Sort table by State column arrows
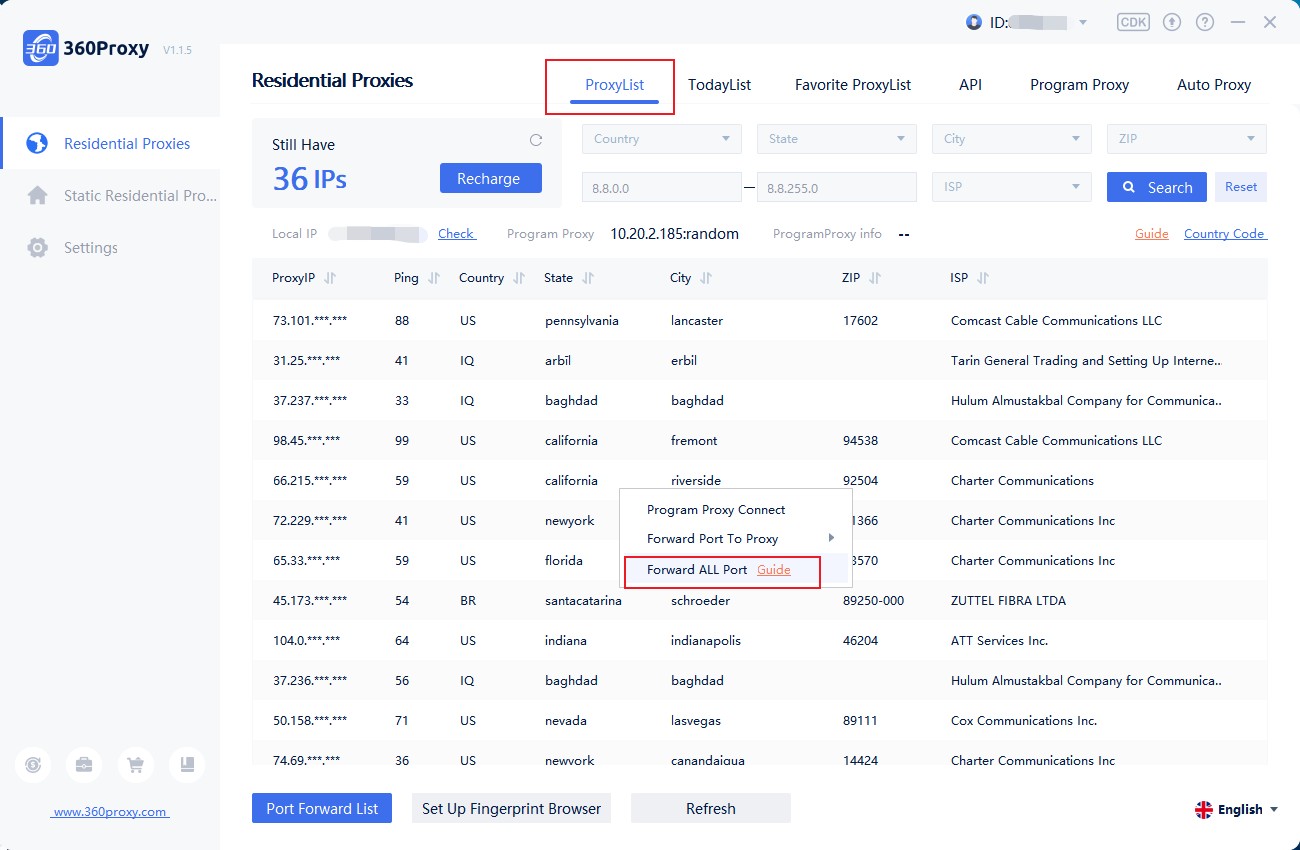1300x850 pixels. pyautogui.click(x=588, y=278)
